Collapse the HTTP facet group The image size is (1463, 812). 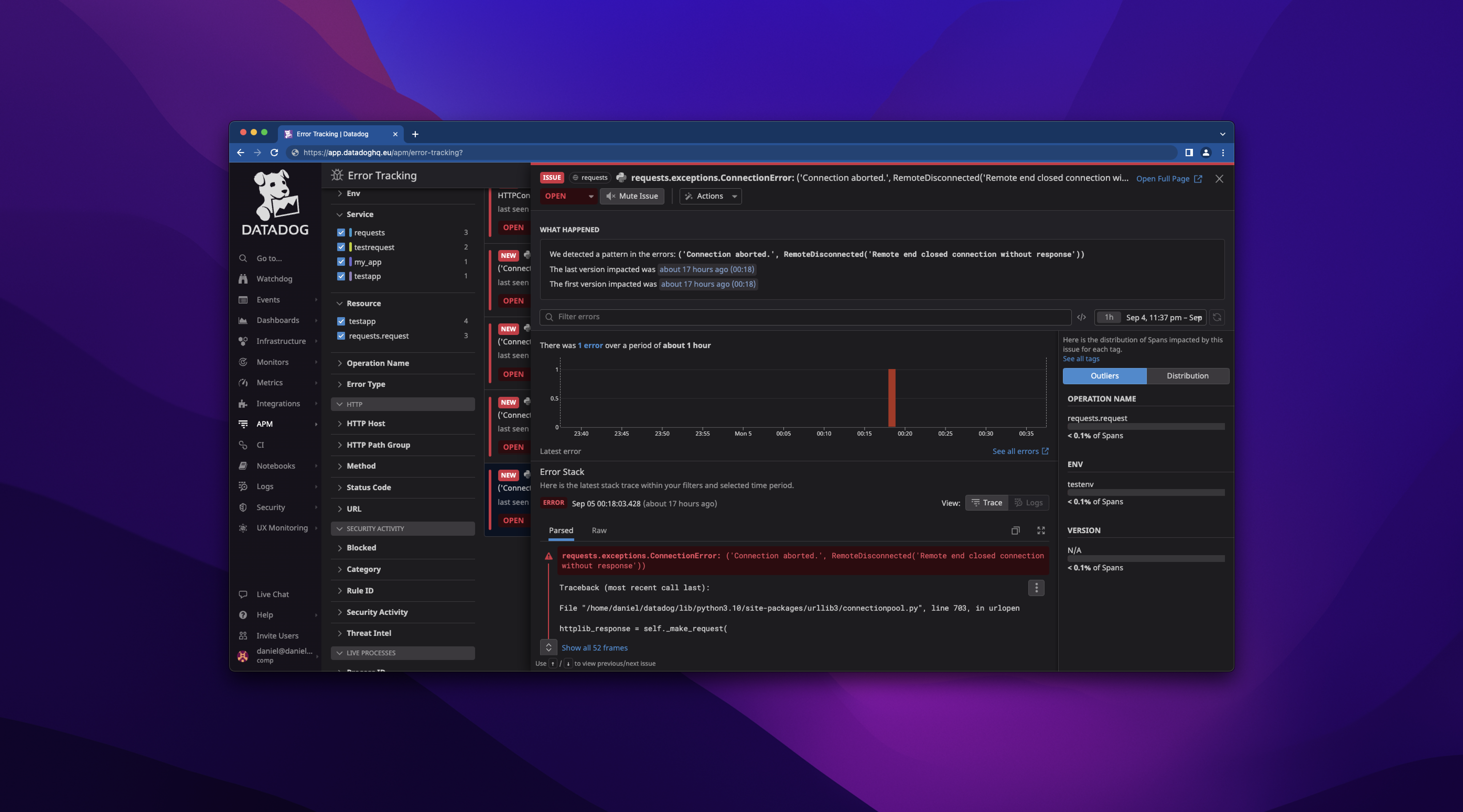pyautogui.click(x=403, y=404)
